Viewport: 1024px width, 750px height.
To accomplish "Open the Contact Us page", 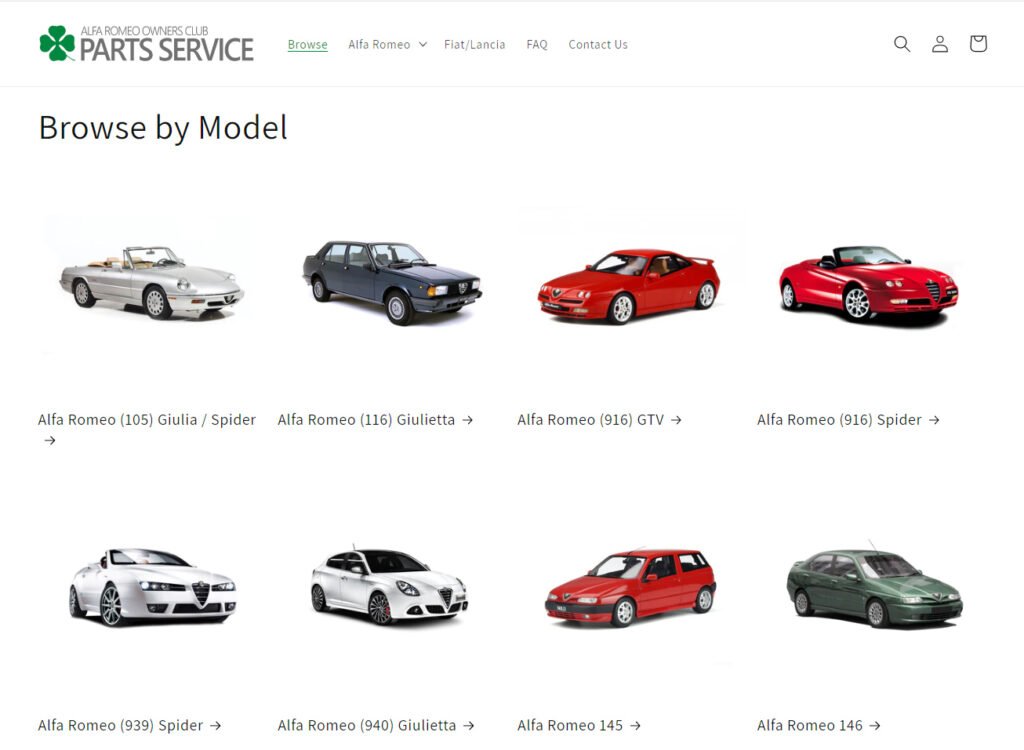I will (597, 44).
